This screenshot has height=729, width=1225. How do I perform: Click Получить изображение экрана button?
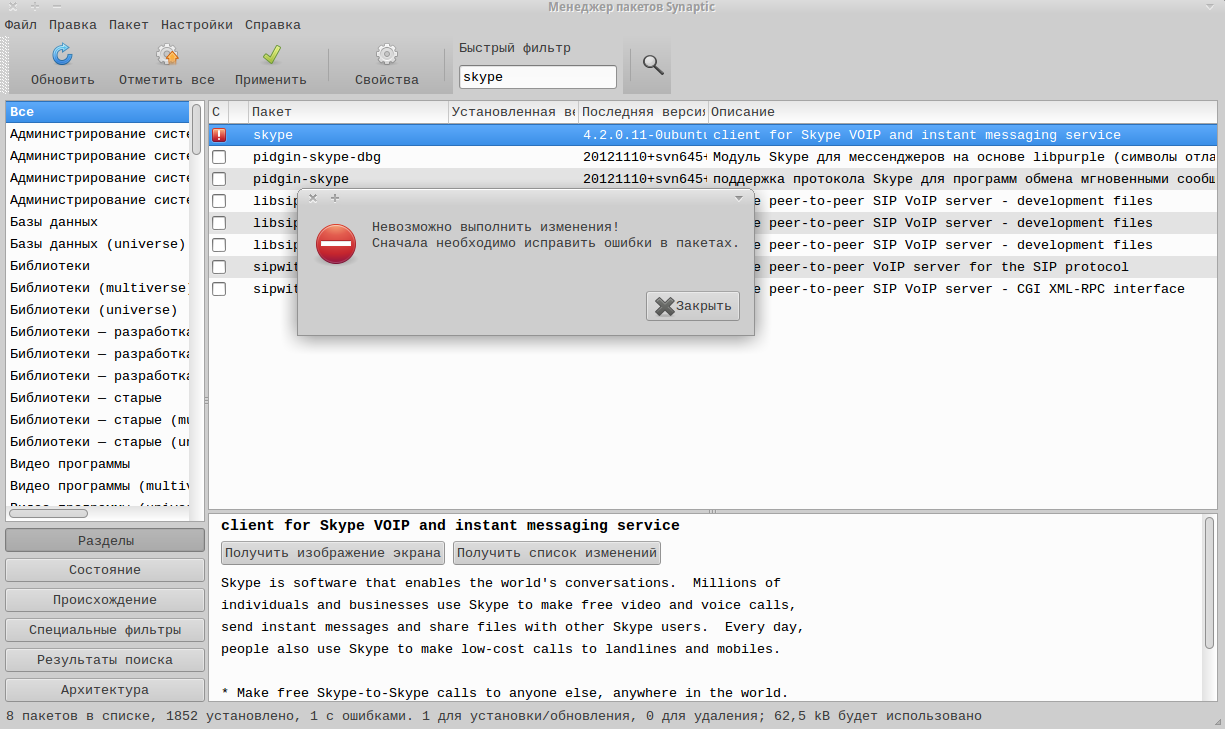[x=333, y=552]
